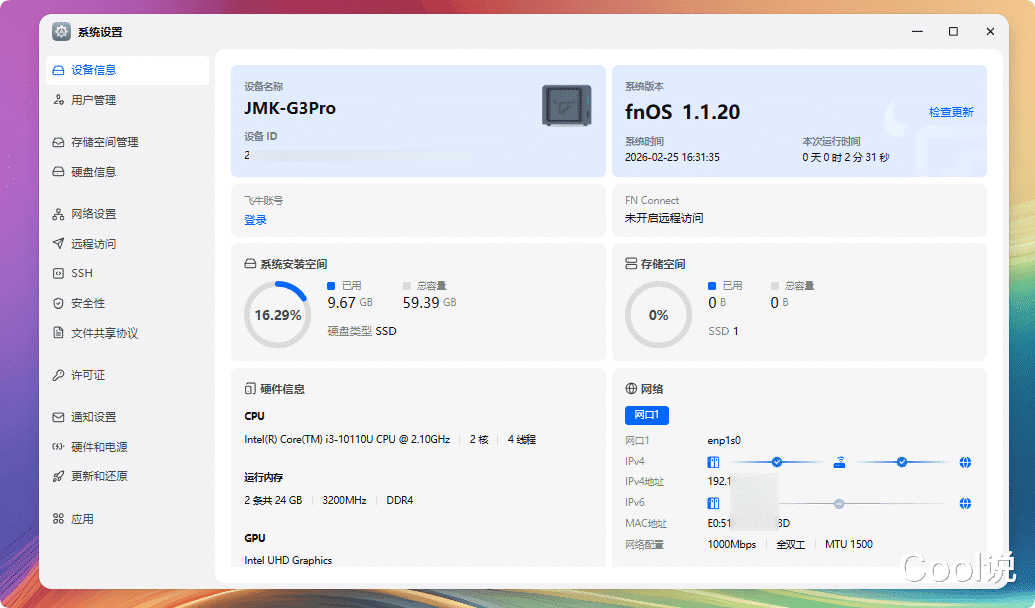Click the 登录 login link

point(255,220)
